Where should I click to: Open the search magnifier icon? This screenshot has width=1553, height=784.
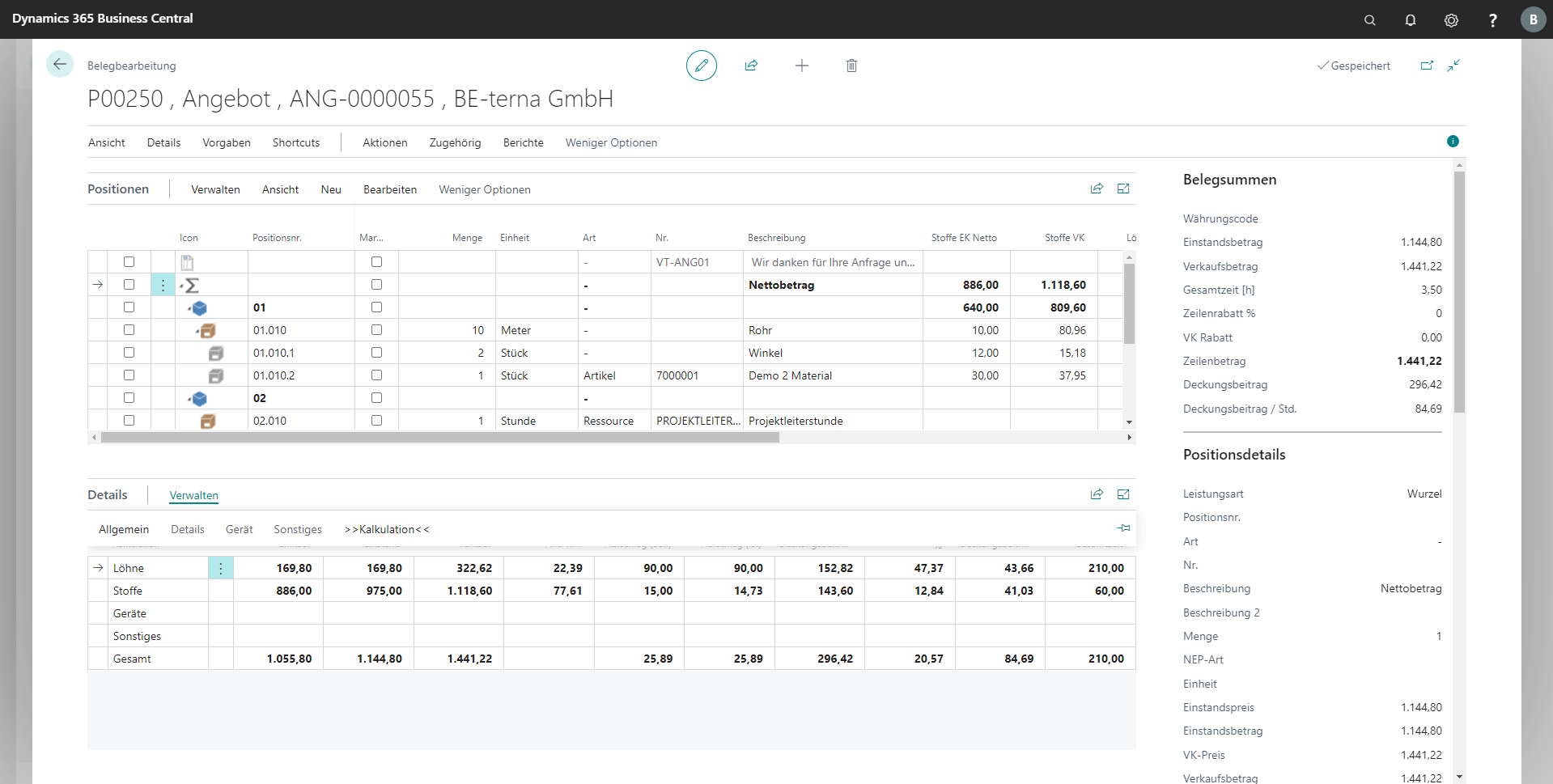1369,20
